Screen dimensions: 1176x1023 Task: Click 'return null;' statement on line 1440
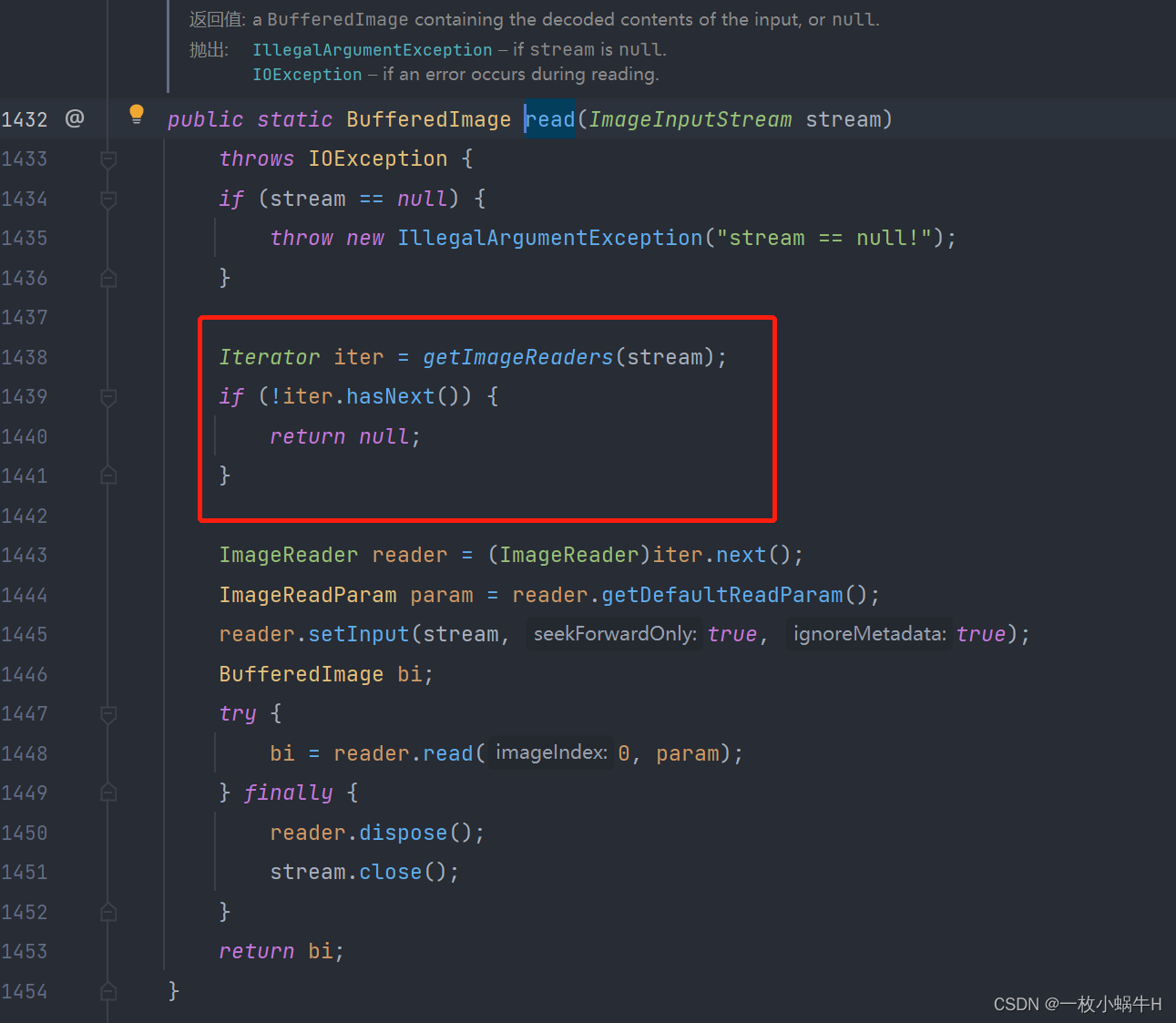click(345, 436)
